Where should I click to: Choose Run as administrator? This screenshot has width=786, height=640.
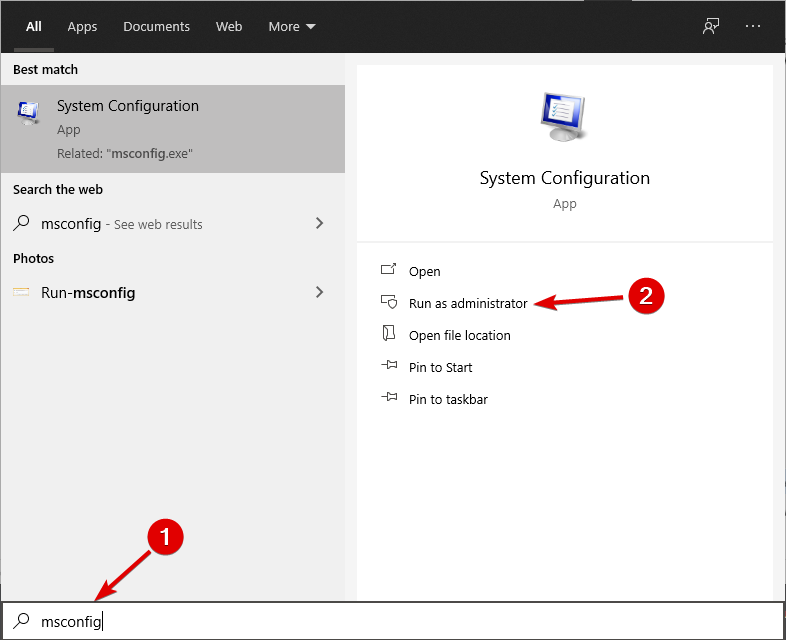468,303
